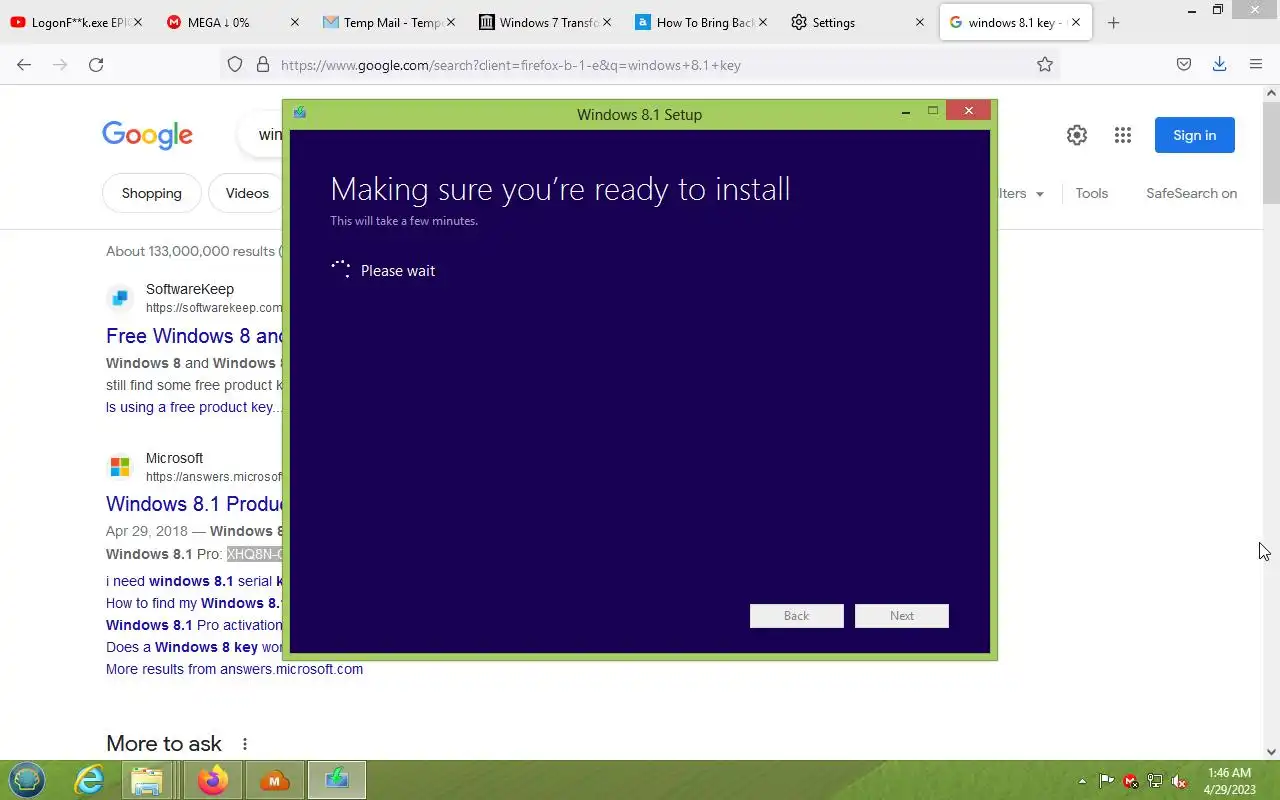Open the SafeSearch on setting
1280x800 pixels.
click(x=1191, y=193)
